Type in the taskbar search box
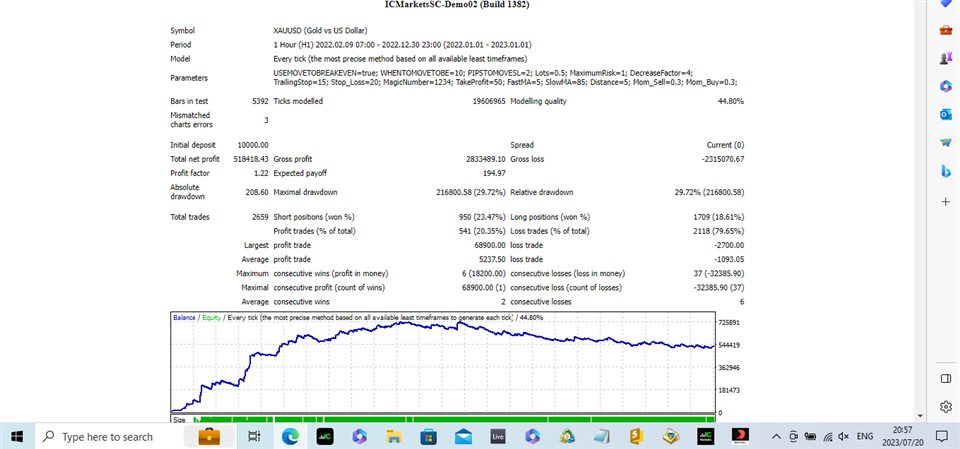 [x=108, y=437]
